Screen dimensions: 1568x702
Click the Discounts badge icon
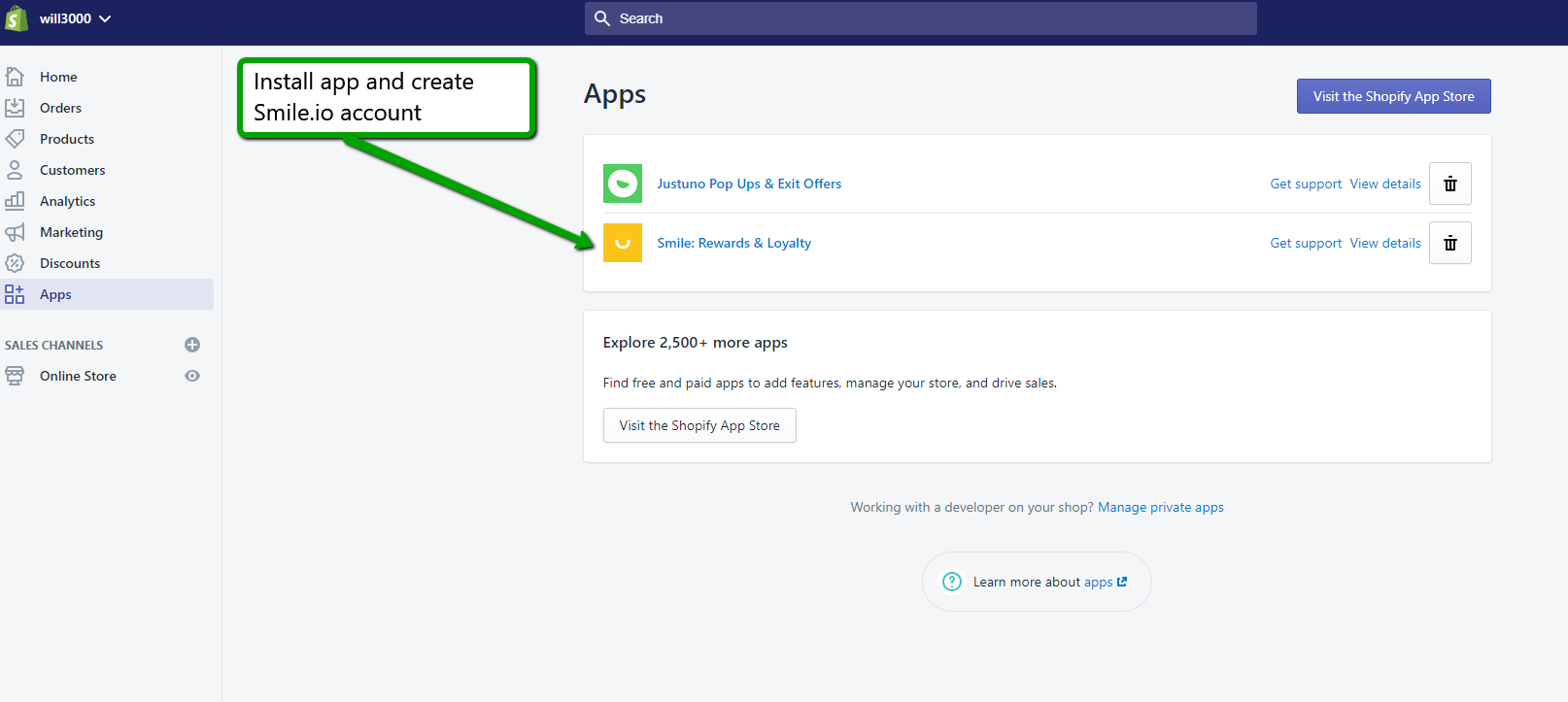pos(15,263)
